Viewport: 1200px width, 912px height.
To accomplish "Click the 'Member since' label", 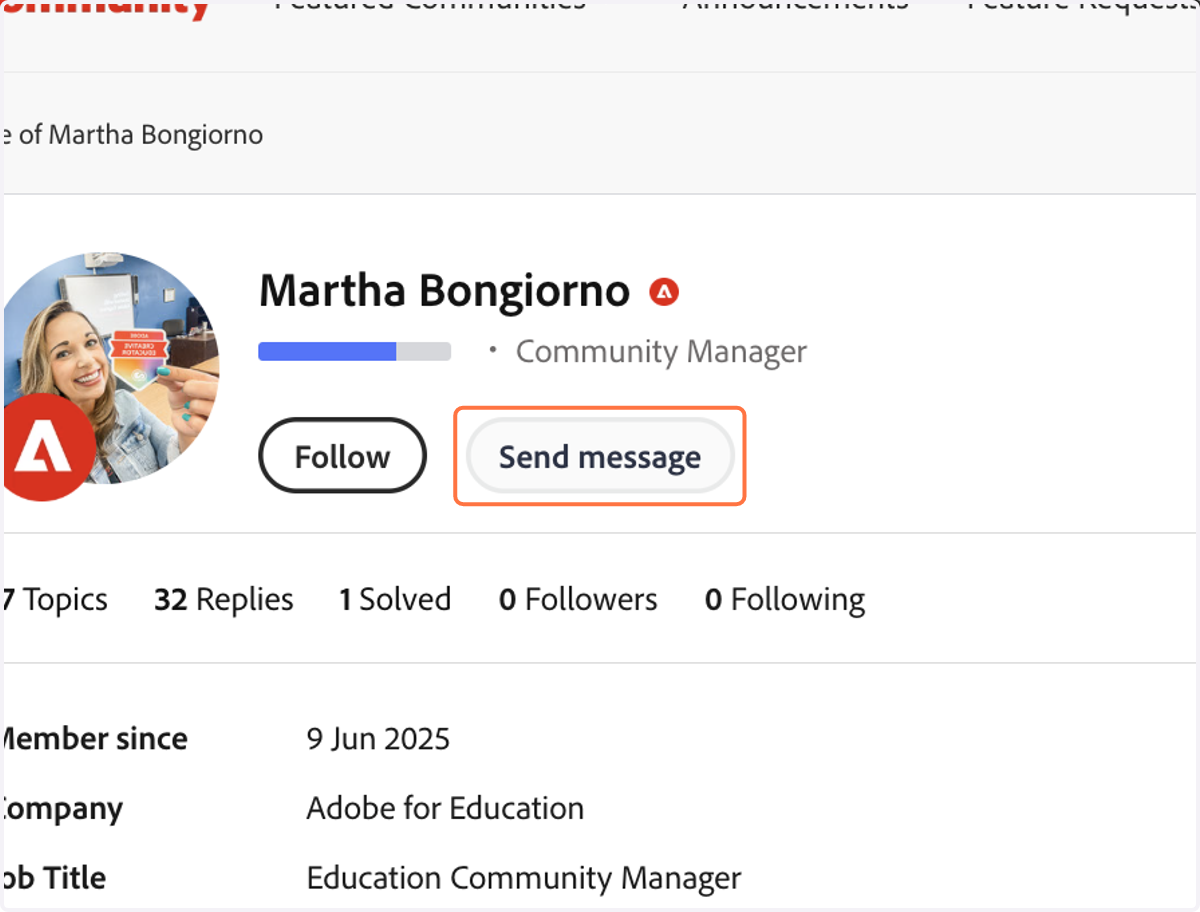I will 94,739.
